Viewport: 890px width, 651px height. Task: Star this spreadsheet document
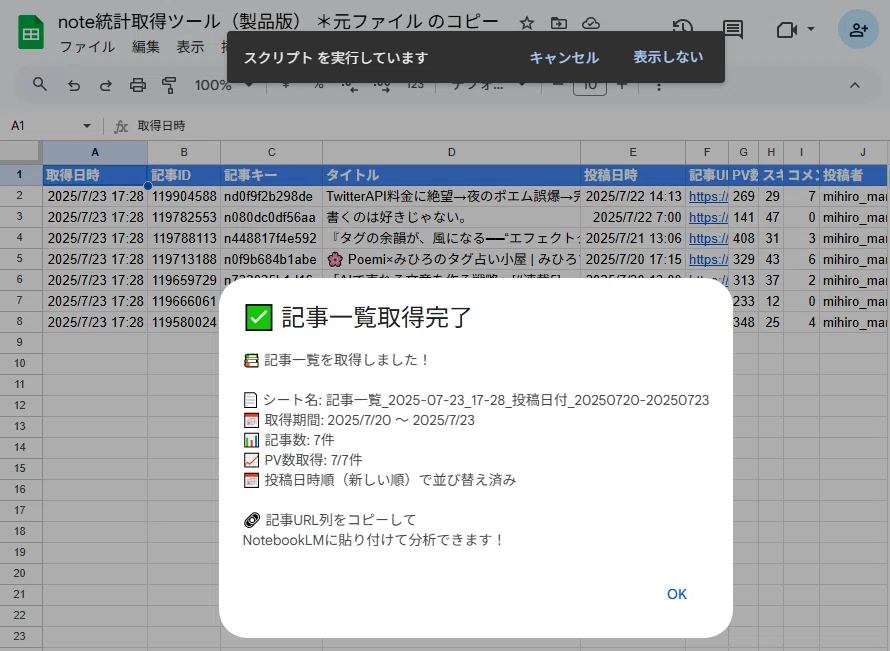pos(527,23)
